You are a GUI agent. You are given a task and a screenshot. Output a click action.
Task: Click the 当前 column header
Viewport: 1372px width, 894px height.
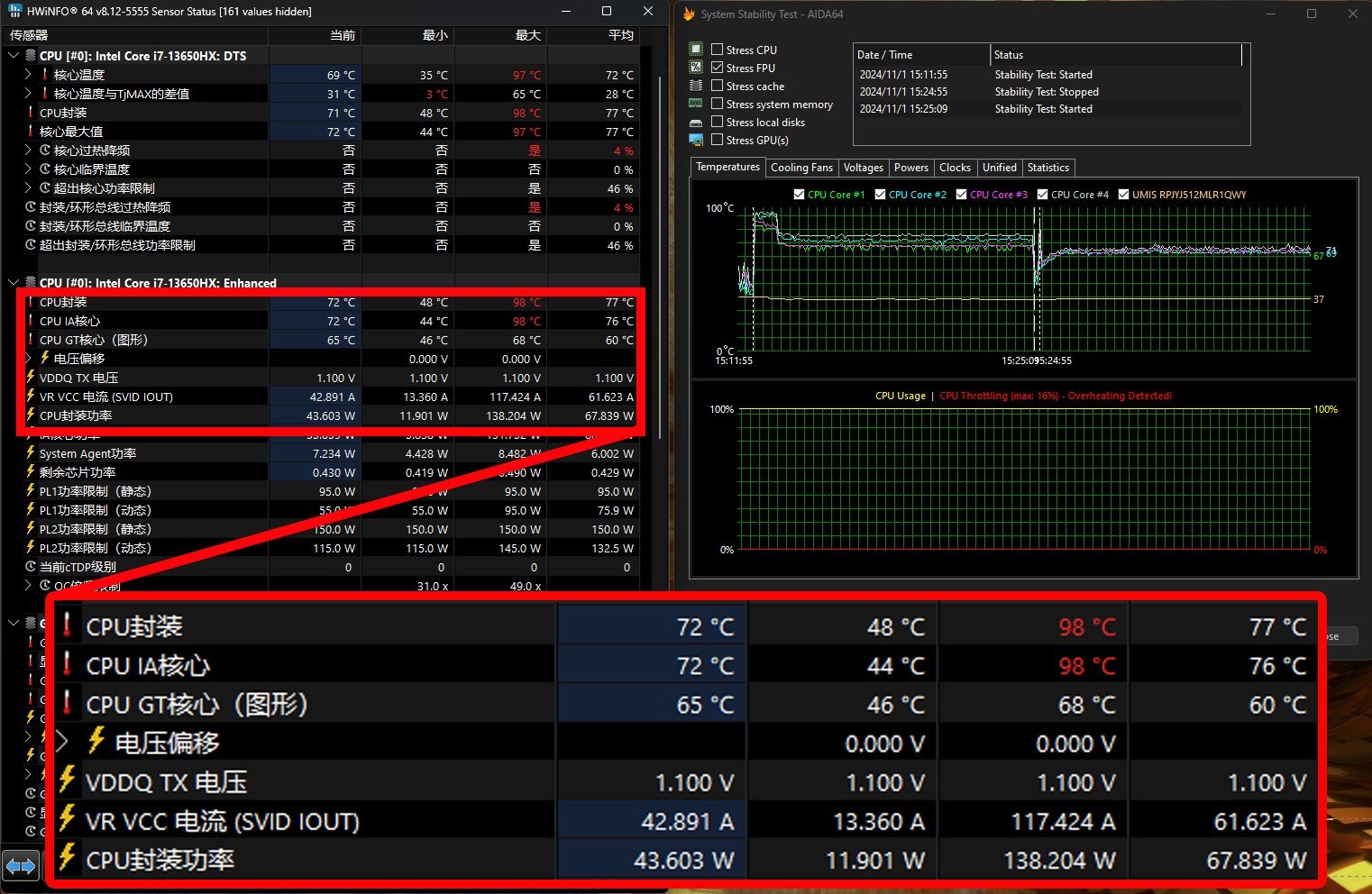coord(316,35)
